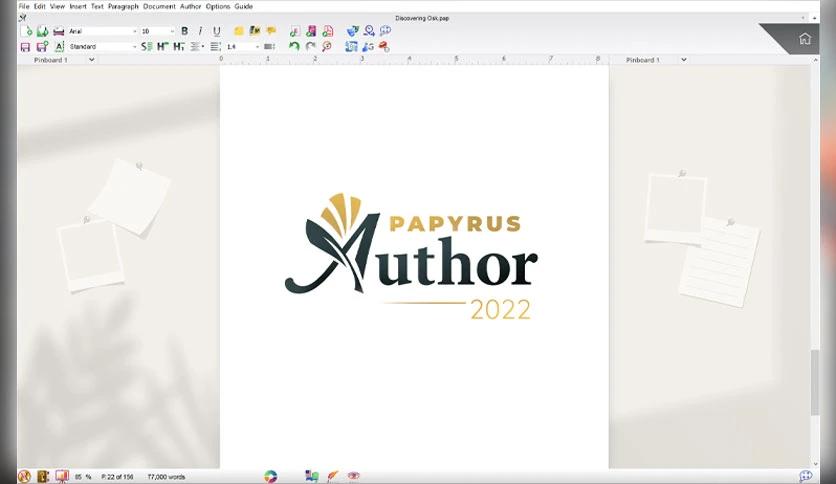Click the brown notebook icon in status bar
This screenshot has width=836, height=484.
tap(43, 476)
